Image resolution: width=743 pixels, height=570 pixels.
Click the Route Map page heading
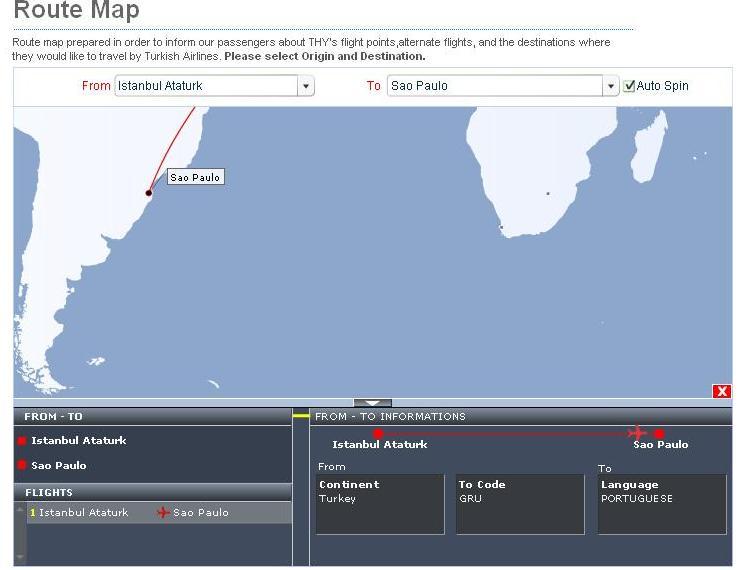pos(77,9)
